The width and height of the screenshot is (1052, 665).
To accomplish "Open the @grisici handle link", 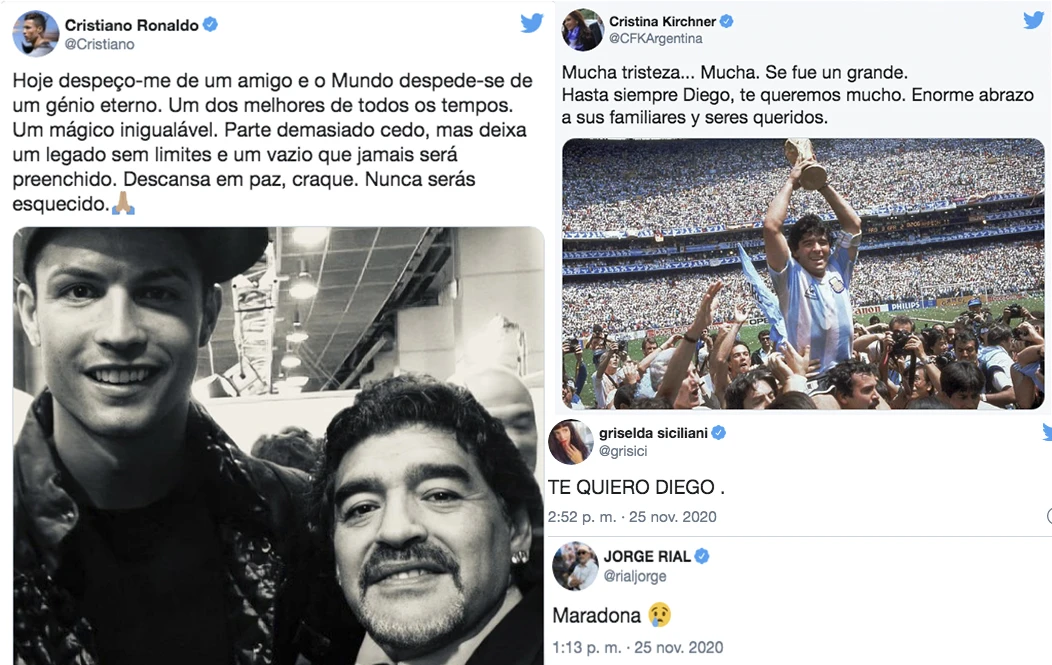I will point(623,451).
